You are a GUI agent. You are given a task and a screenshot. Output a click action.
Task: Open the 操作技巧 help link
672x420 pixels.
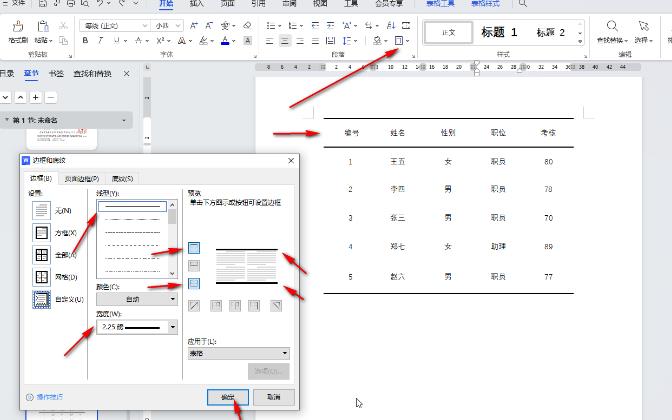coord(49,397)
